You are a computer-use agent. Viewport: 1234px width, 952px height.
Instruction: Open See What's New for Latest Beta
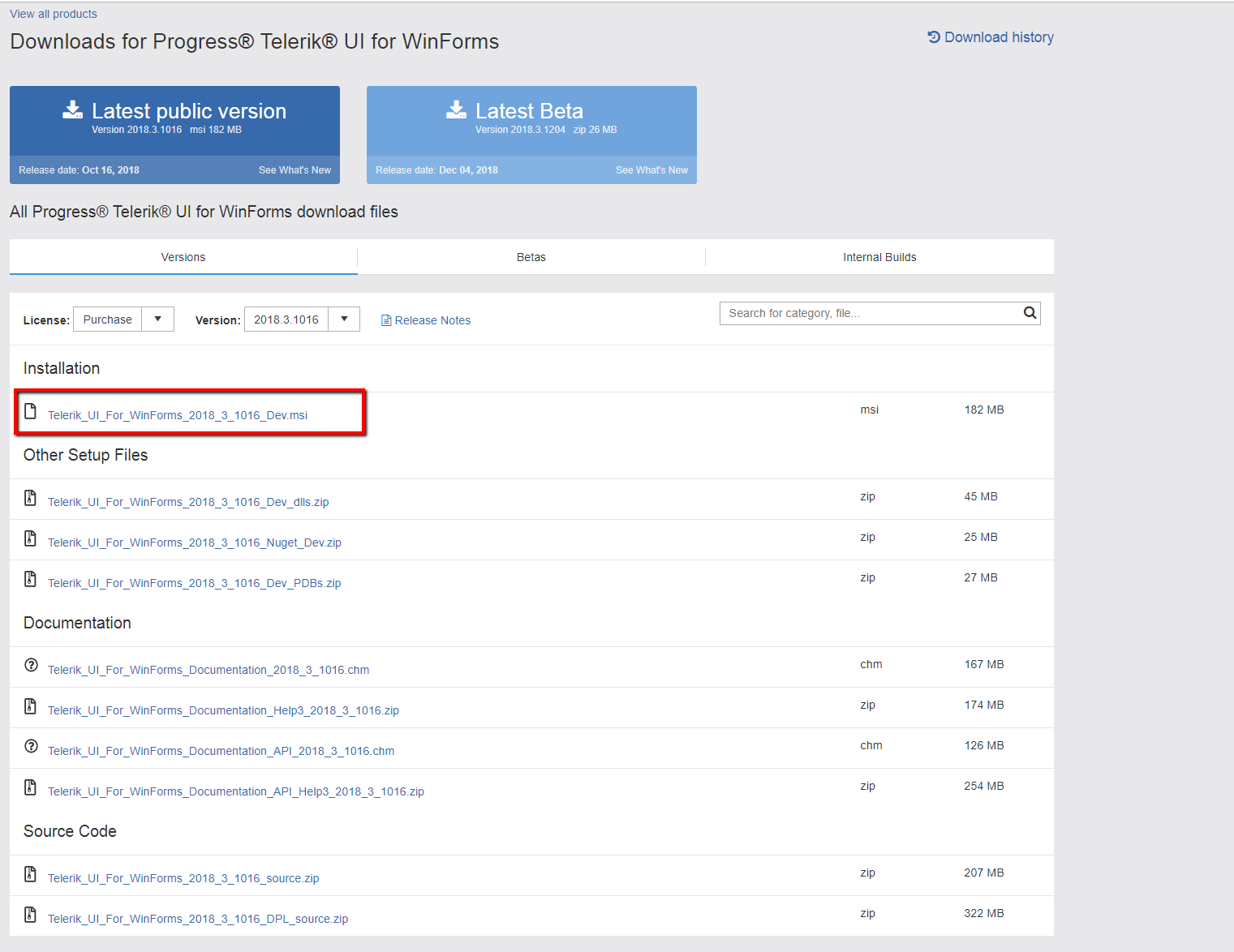point(651,170)
